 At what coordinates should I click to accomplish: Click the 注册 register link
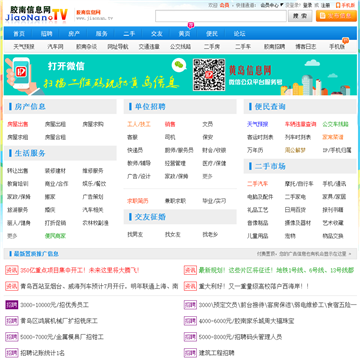(325, 5)
